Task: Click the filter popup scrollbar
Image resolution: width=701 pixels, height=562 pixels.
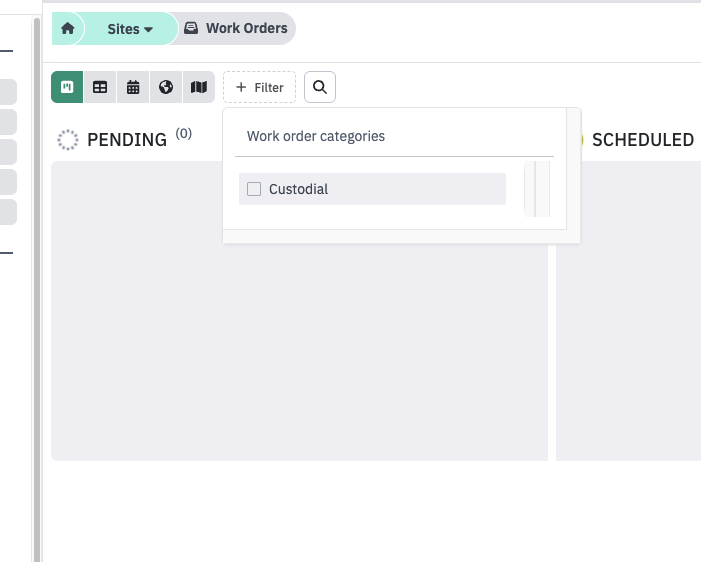Action: coord(537,189)
